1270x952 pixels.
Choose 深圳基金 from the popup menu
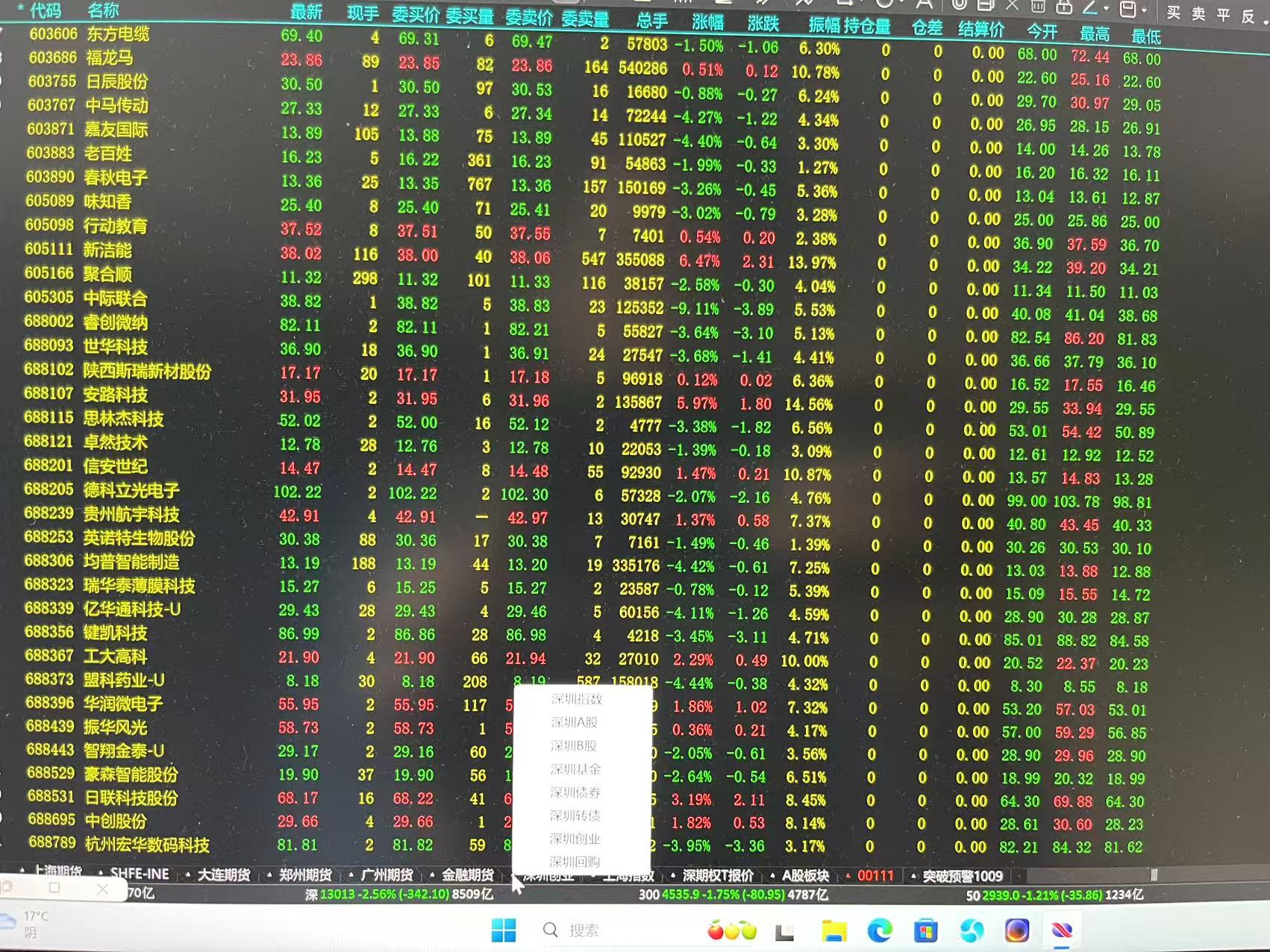pos(575,768)
